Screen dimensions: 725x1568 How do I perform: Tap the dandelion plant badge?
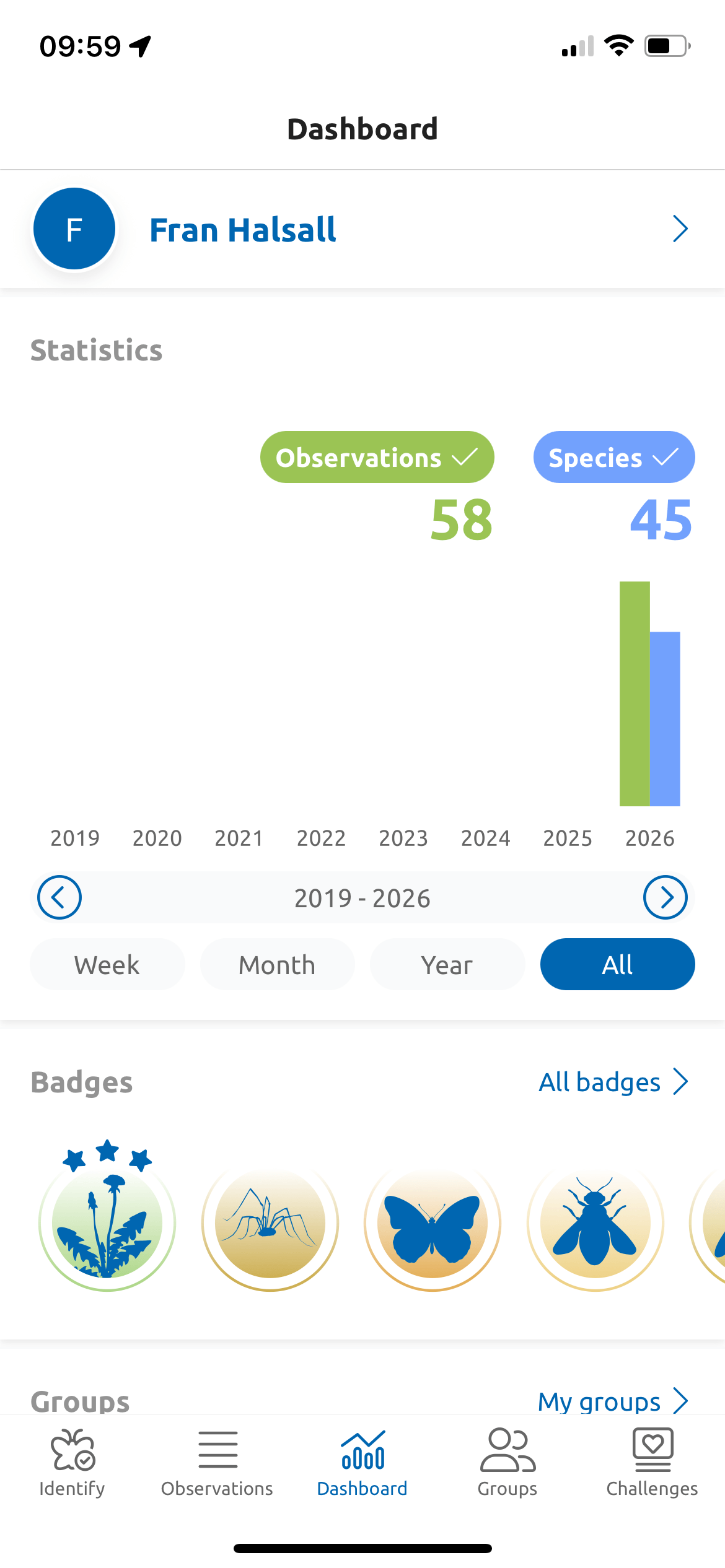click(x=107, y=1215)
